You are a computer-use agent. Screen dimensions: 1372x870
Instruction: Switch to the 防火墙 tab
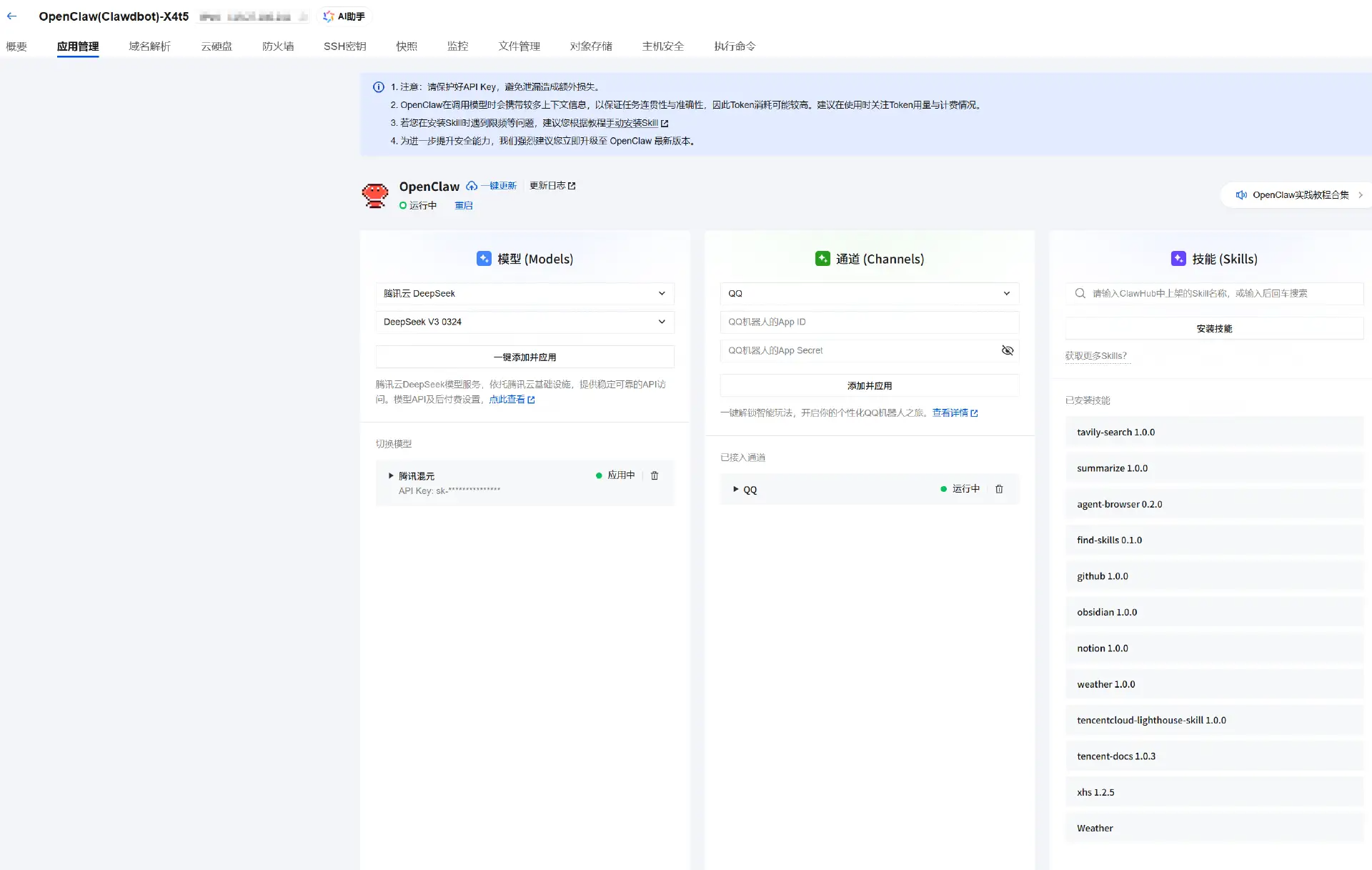point(278,46)
